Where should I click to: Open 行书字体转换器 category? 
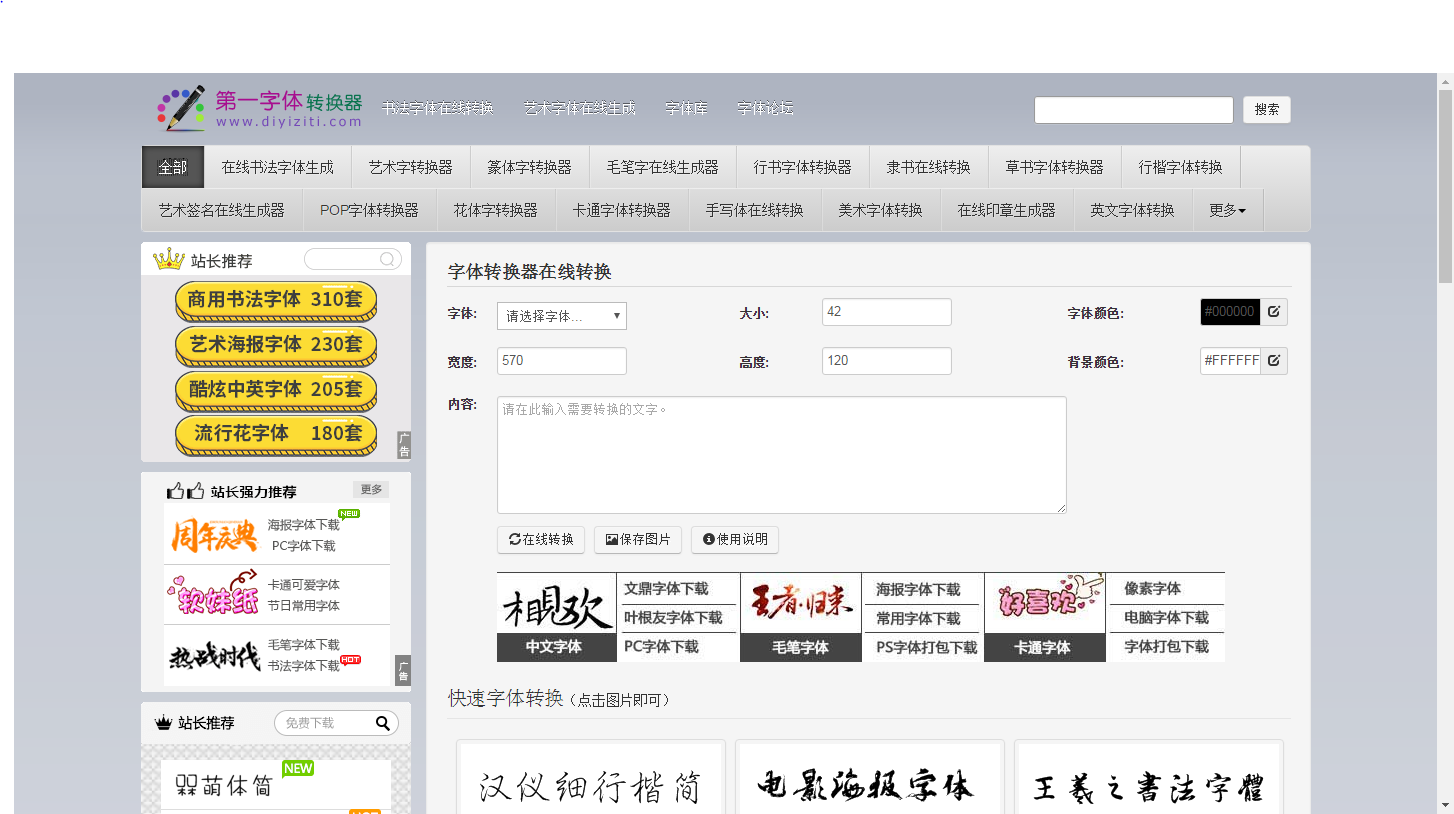803,167
